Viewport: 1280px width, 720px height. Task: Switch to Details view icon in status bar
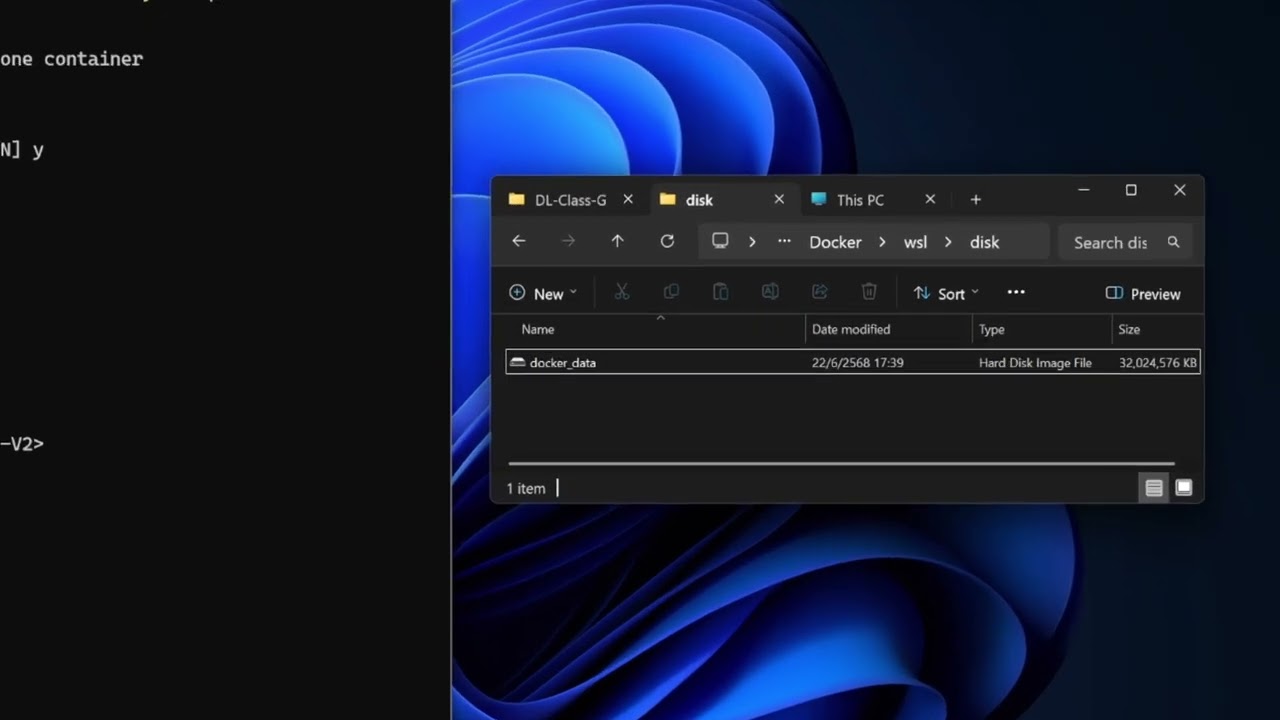coord(1154,488)
